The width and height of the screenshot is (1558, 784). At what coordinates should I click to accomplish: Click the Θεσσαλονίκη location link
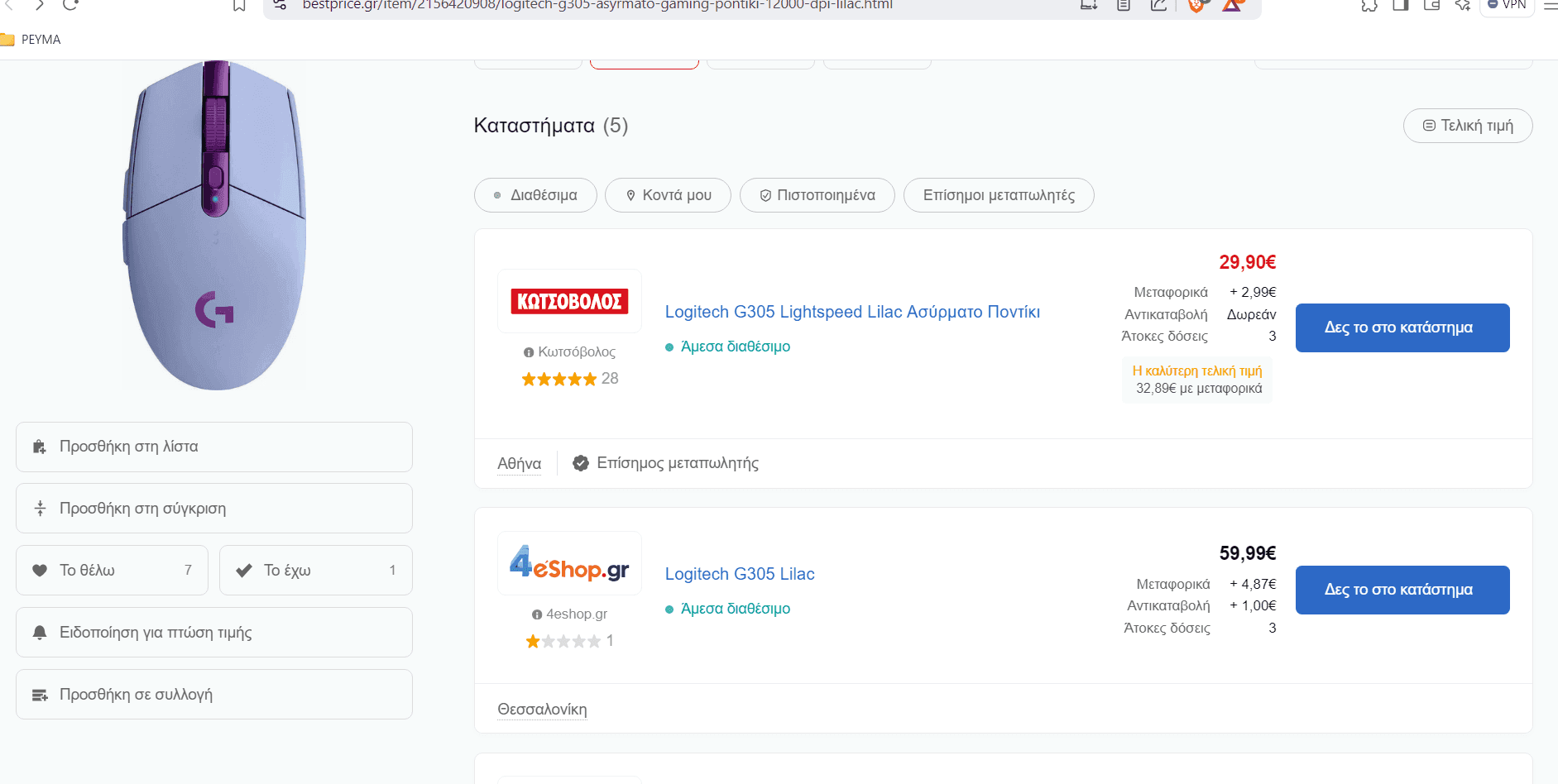(x=542, y=710)
